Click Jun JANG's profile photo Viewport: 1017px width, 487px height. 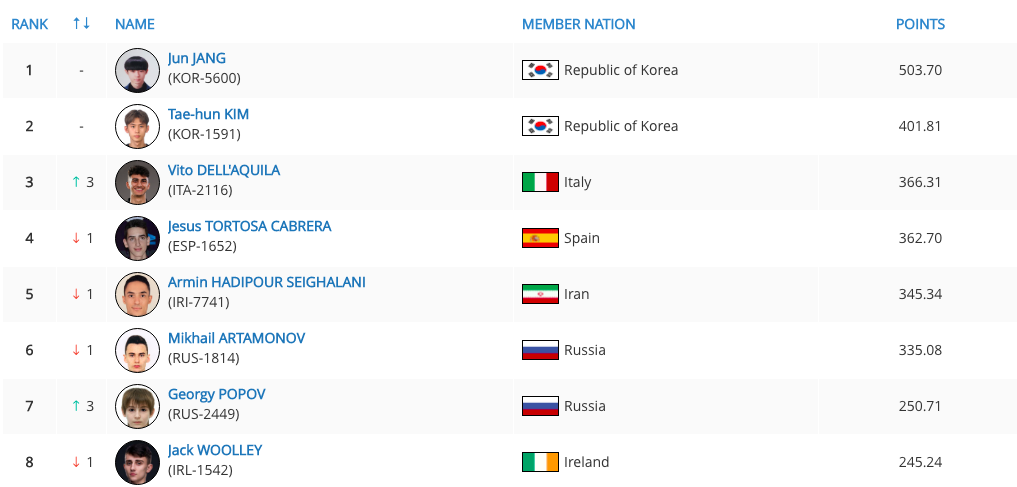pyautogui.click(x=138, y=70)
